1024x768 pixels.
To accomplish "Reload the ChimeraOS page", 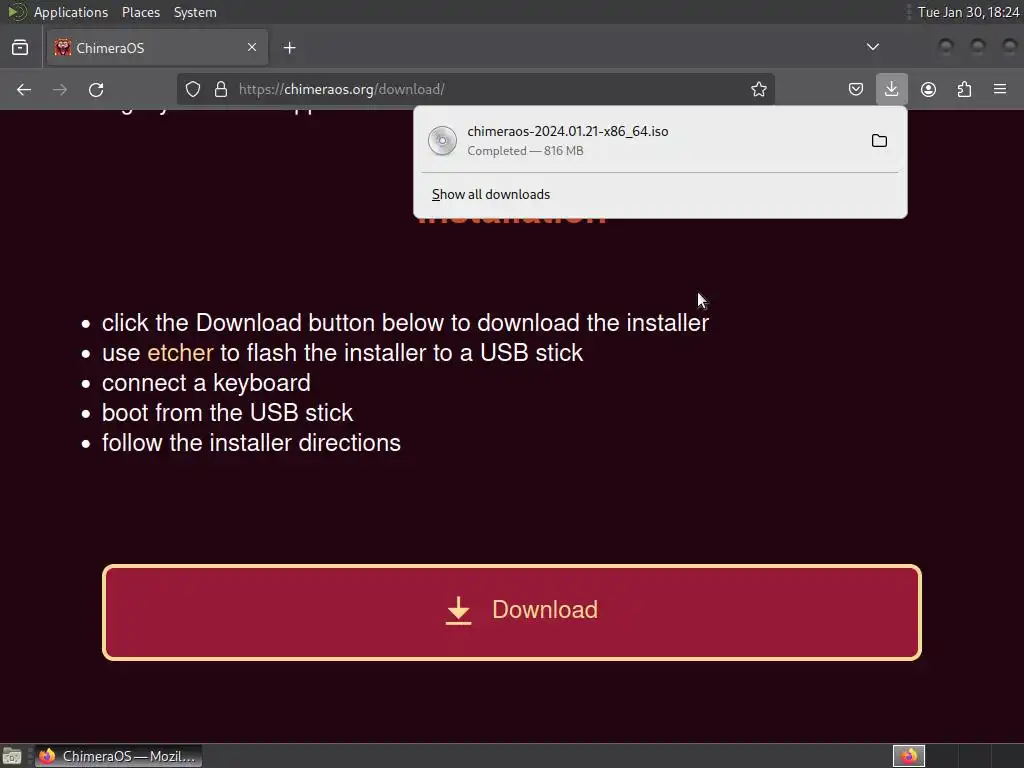I will tap(96, 89).
